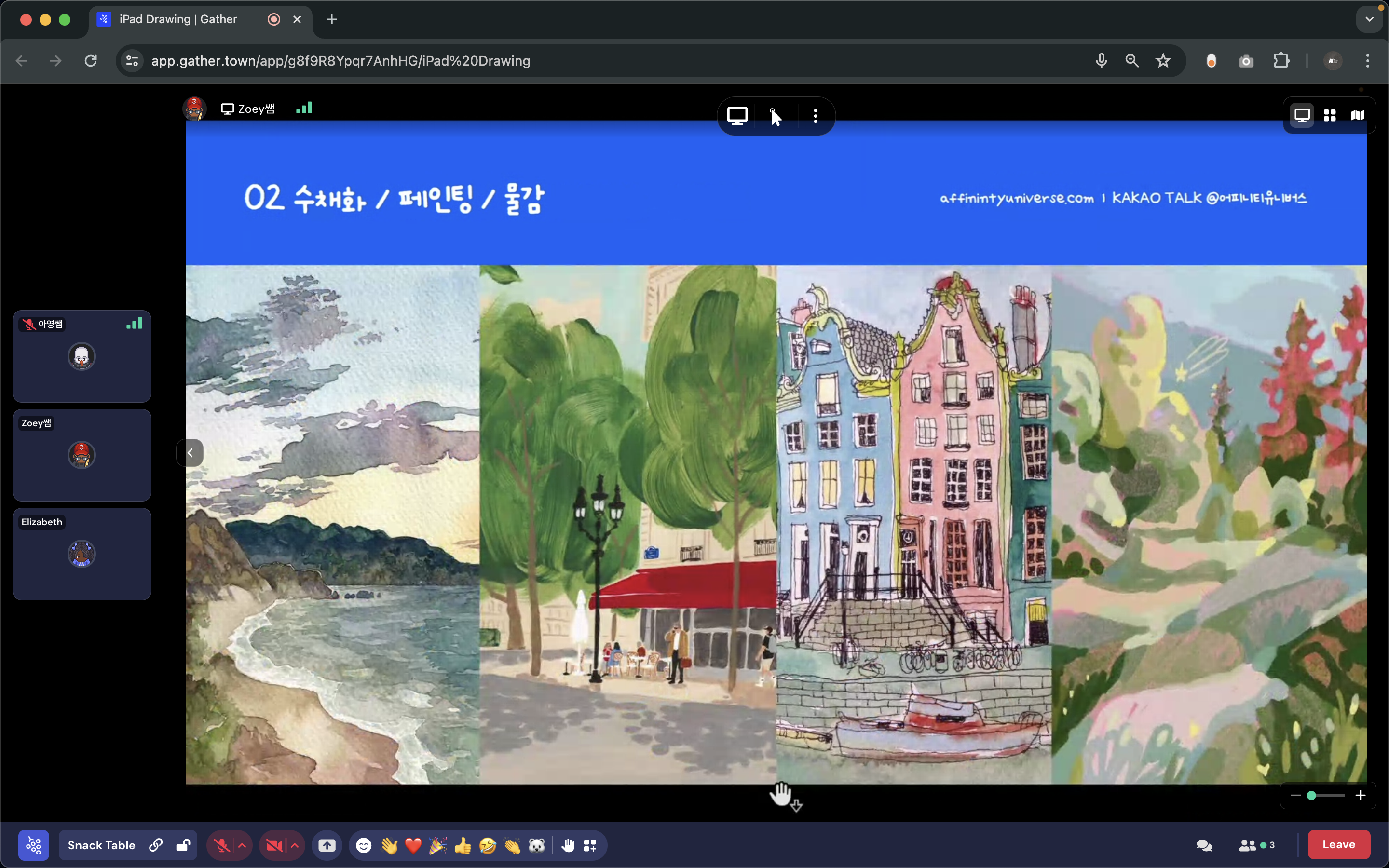Copy the Snack Table link icon
This screenshot has width=1389, height=868.
coord(156,845)
